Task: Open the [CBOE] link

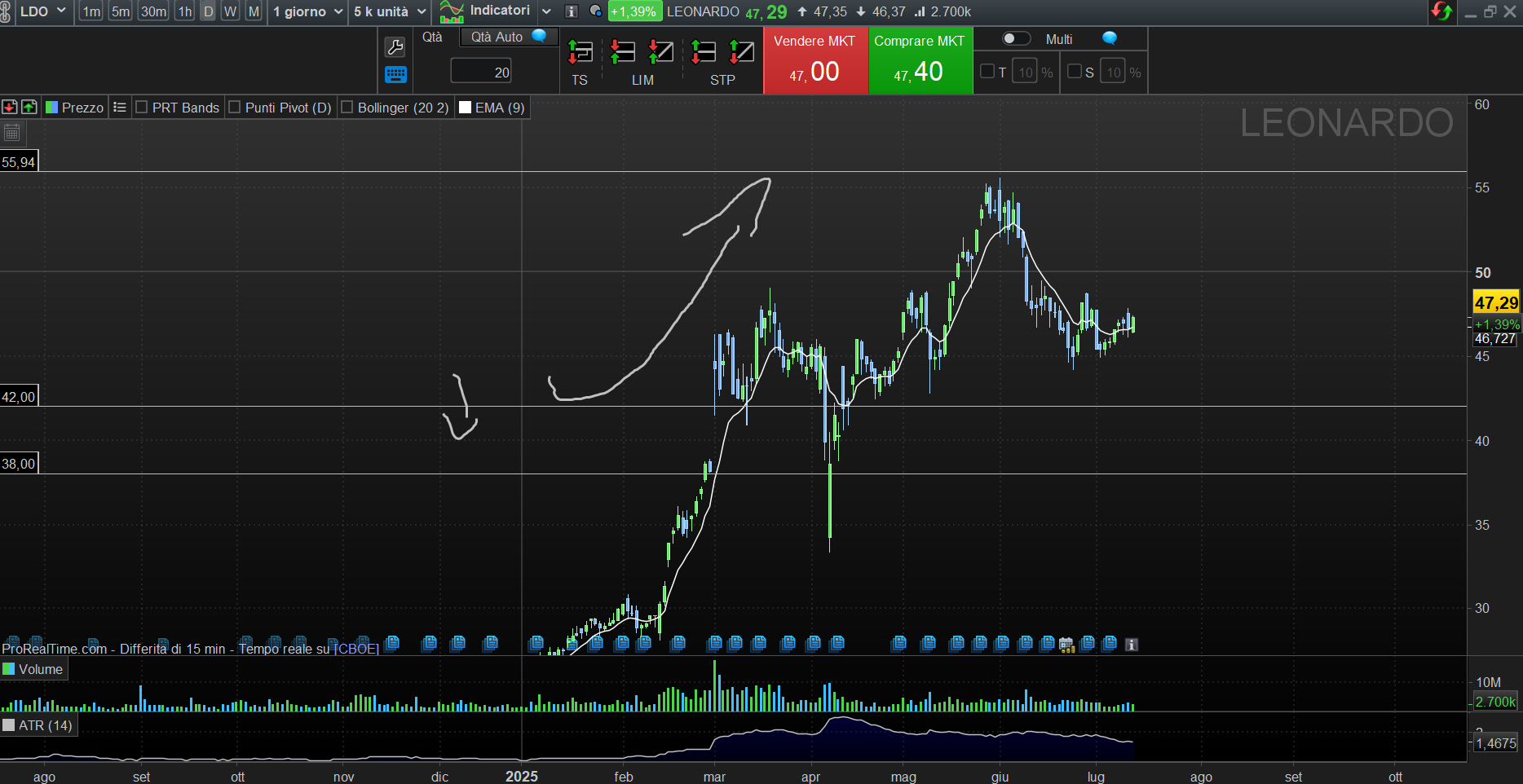Action: tap(356, 649)
